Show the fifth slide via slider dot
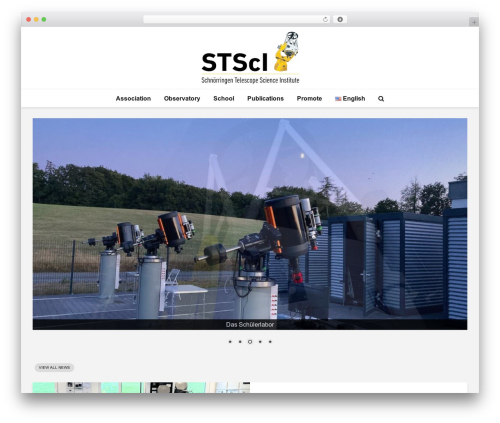The height and width of the screenshot is (423, 500). pos(270,342)
